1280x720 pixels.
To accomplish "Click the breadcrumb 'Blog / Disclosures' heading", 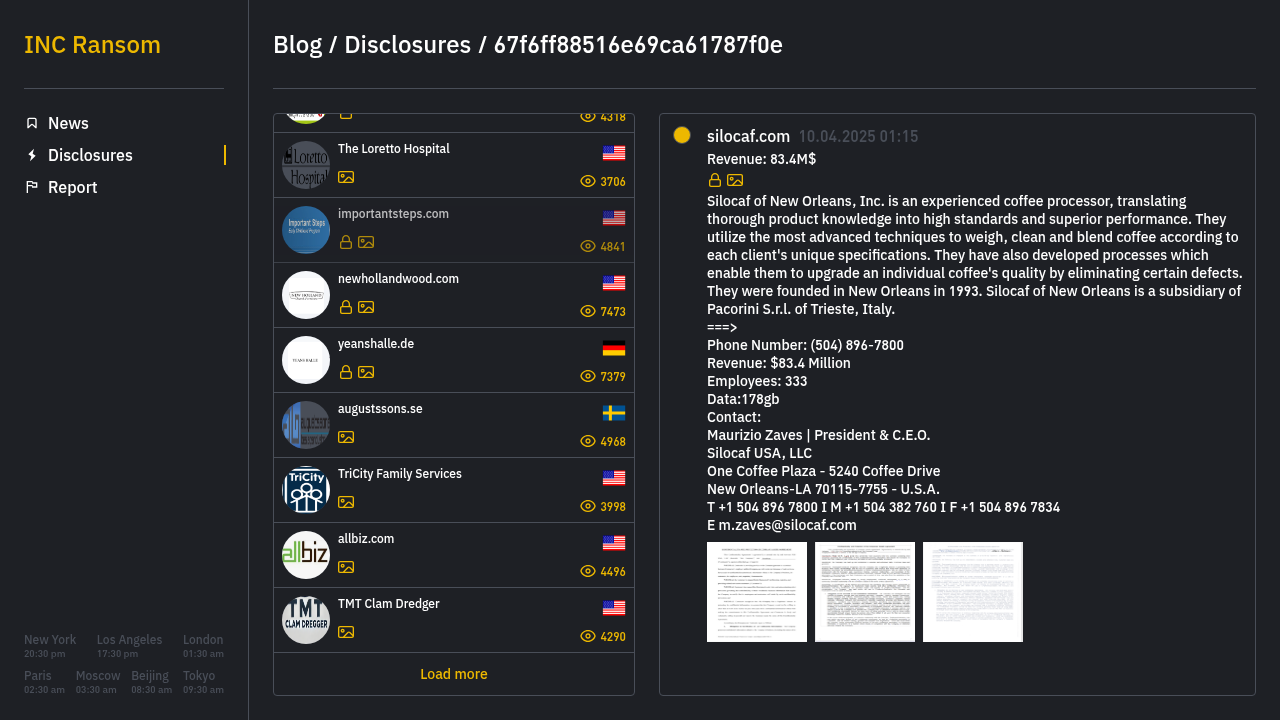I will [x=372, y=45].
